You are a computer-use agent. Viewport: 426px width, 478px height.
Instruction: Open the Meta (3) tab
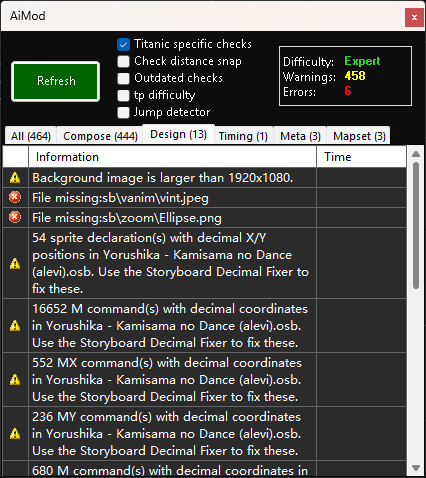pos(300,136)
